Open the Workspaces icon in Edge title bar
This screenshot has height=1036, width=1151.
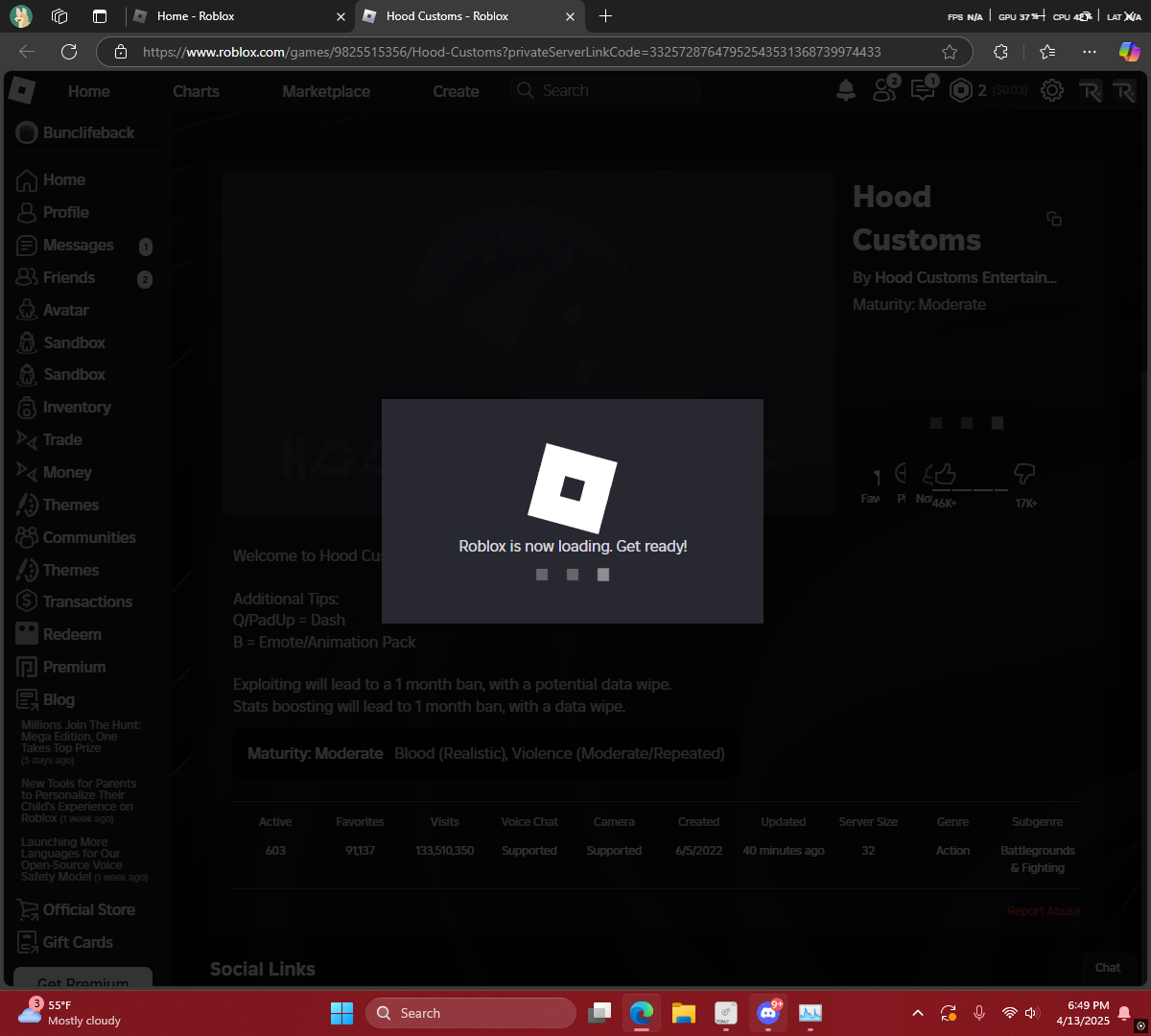[59, 15]
